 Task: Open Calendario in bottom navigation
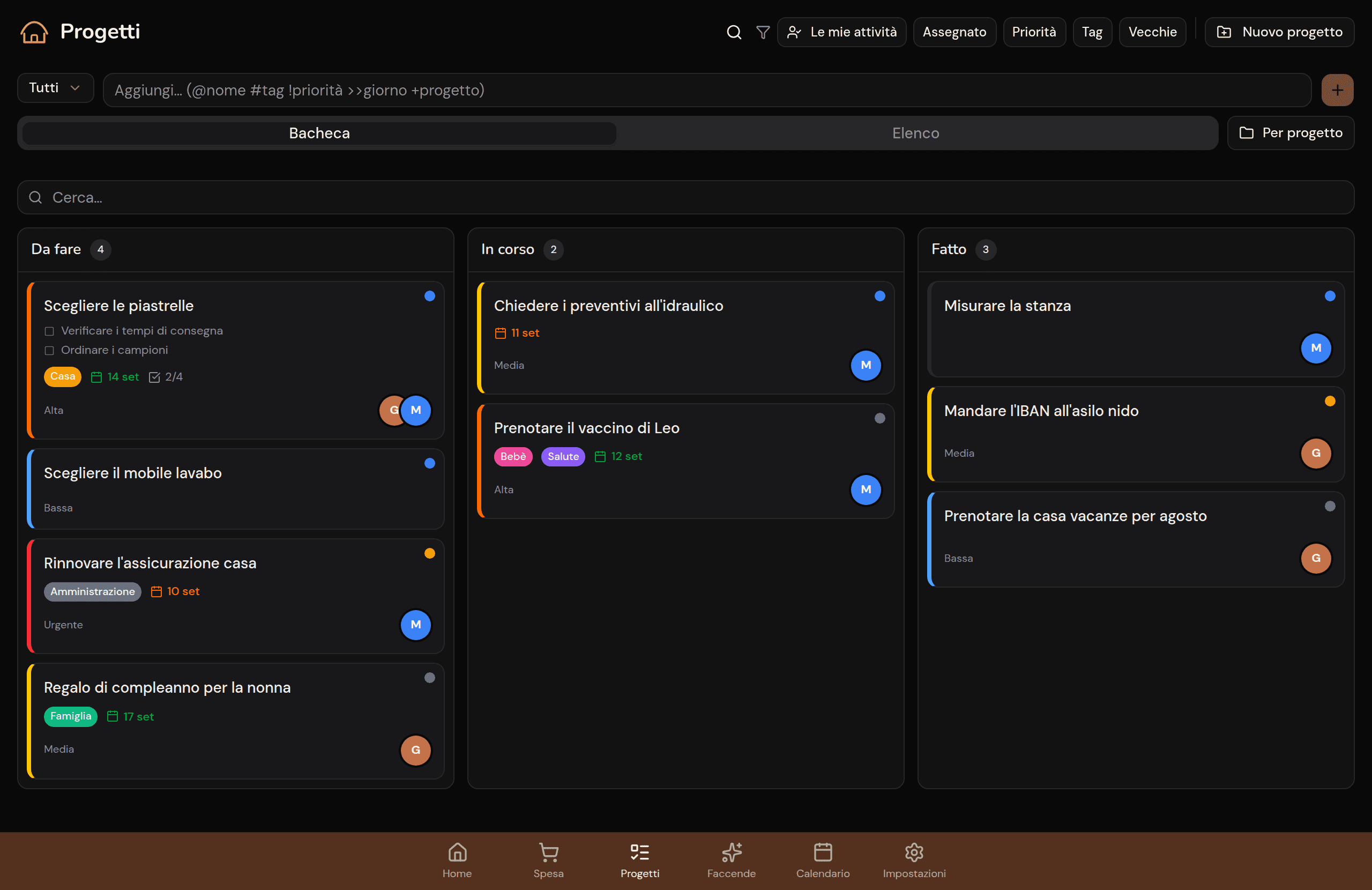823,860
